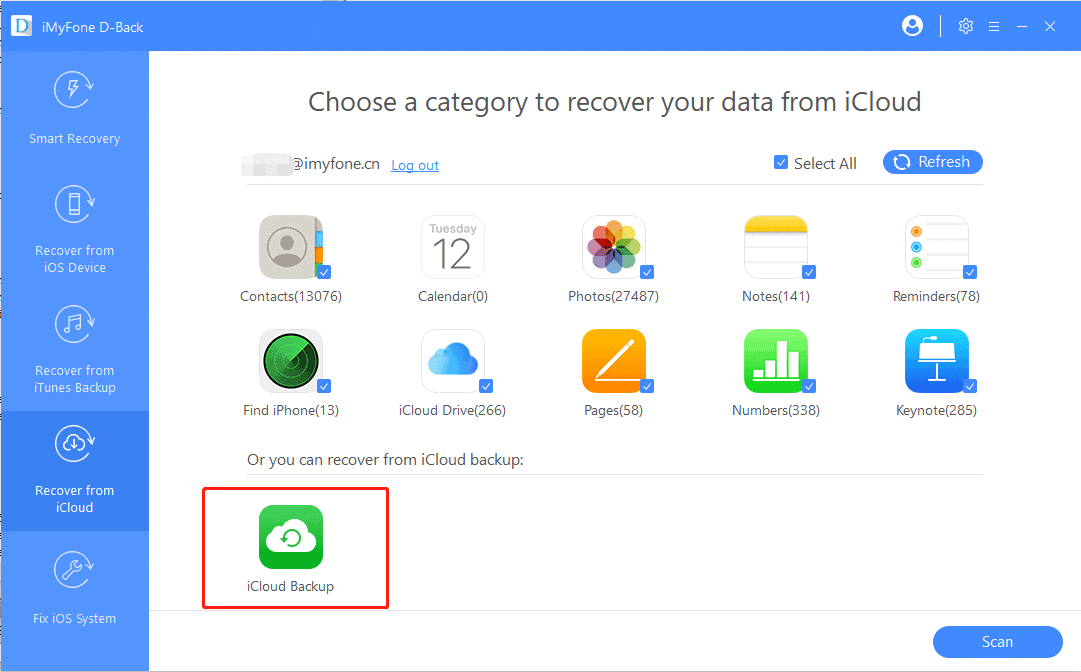Toggle the Reminders checkbox
Viewport: 1081px width, 672px height.
click(970, 272)
